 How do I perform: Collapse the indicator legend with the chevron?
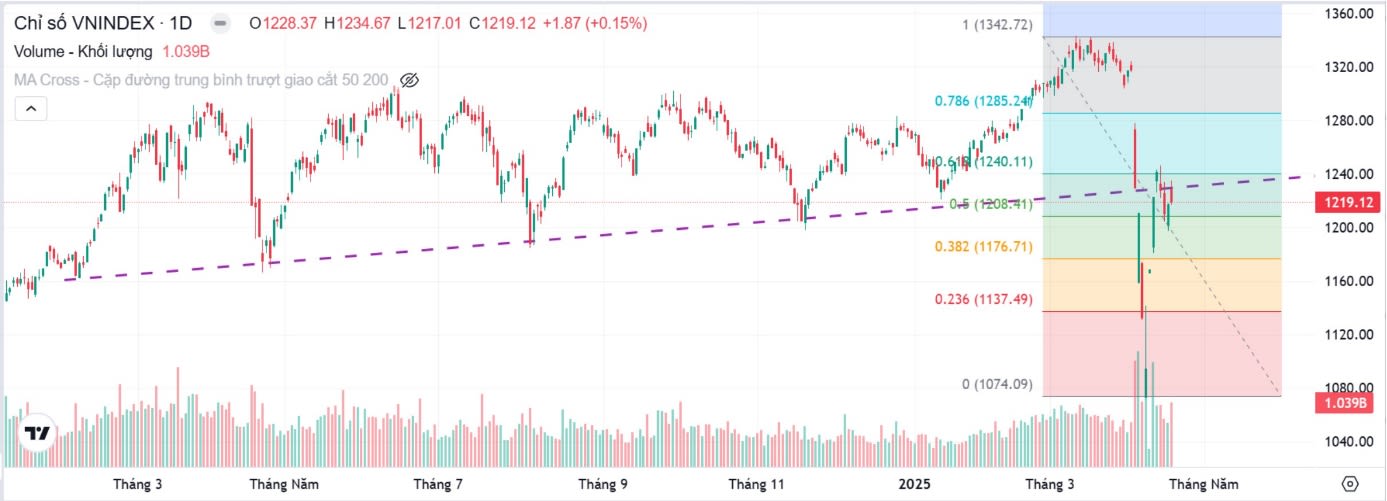(31, 108)
